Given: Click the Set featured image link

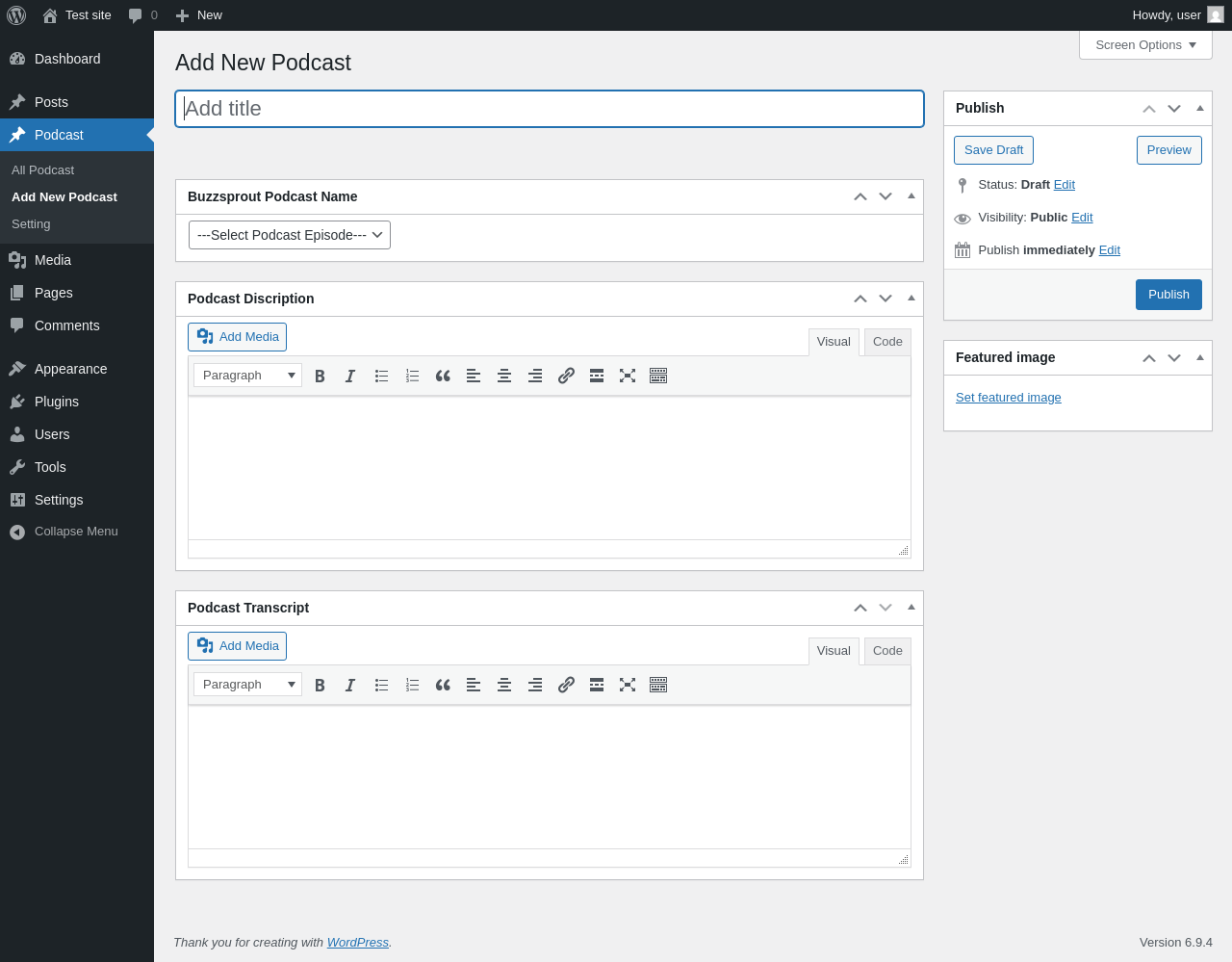Looking at the screenshot, I should [x=1008, y=398].
